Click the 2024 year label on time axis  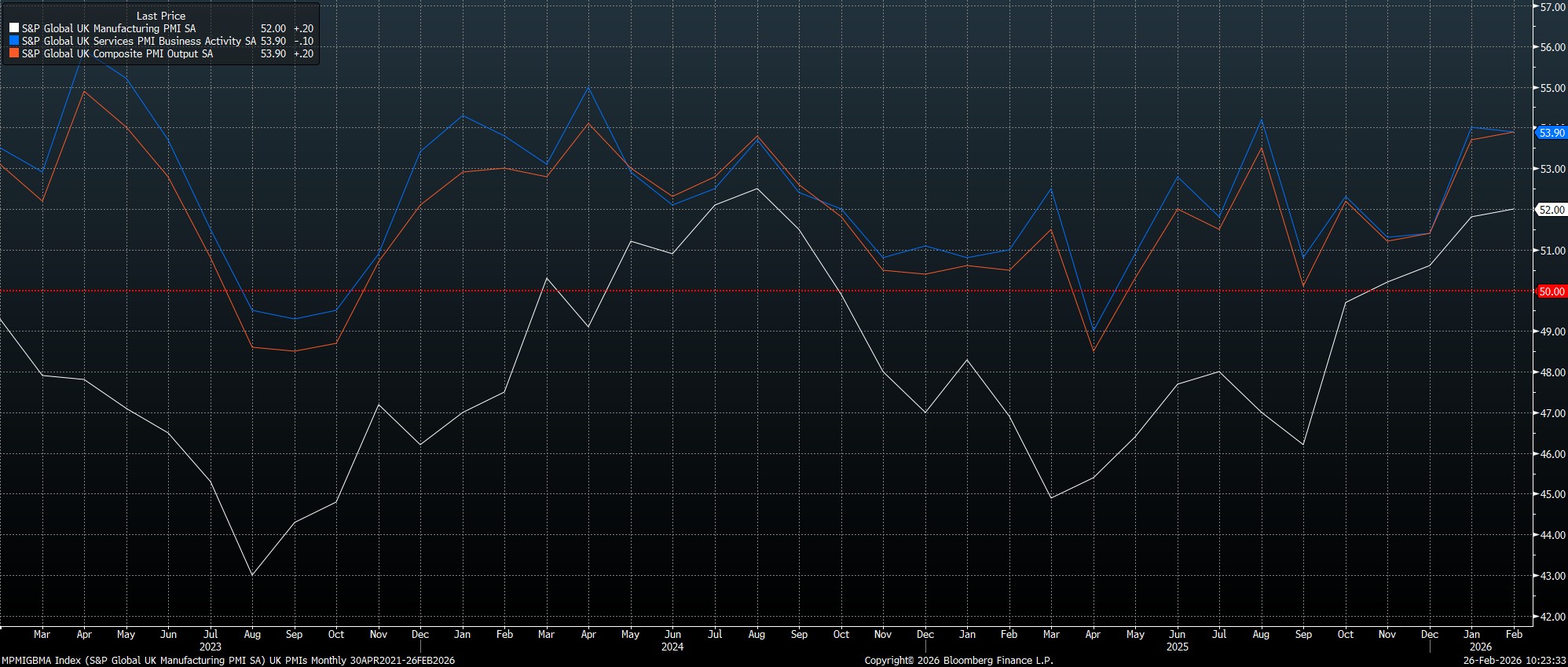click(x=672, y=647)
